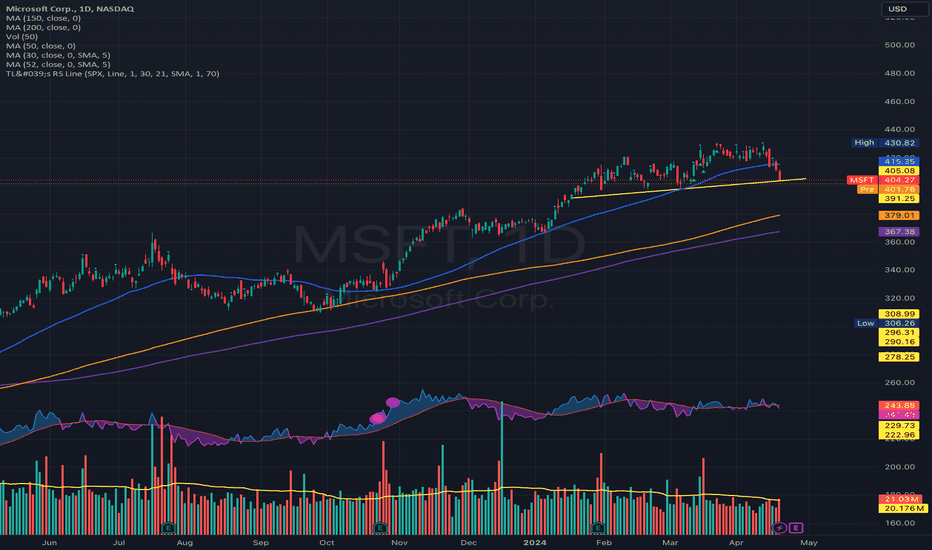The image size is (932, 550).
Task: Click the yellow 405.08 price label
Action: pos(899,171)
